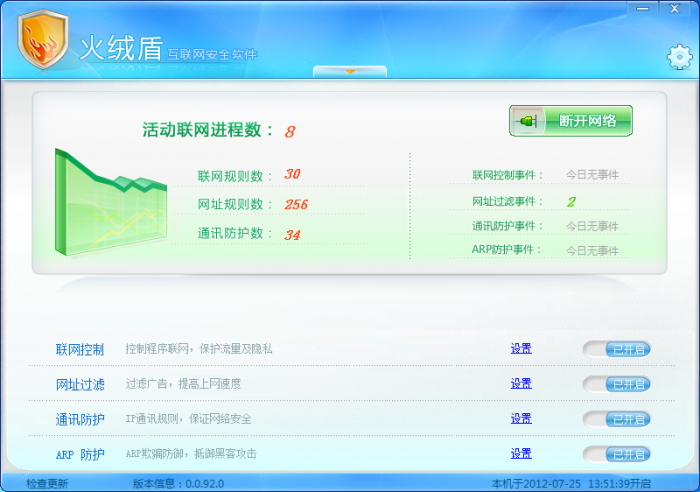The width and height of the screenshot is (700, 492).
Task: Click the IP通讯规则，保证网络安全 description
Action: 188,419
